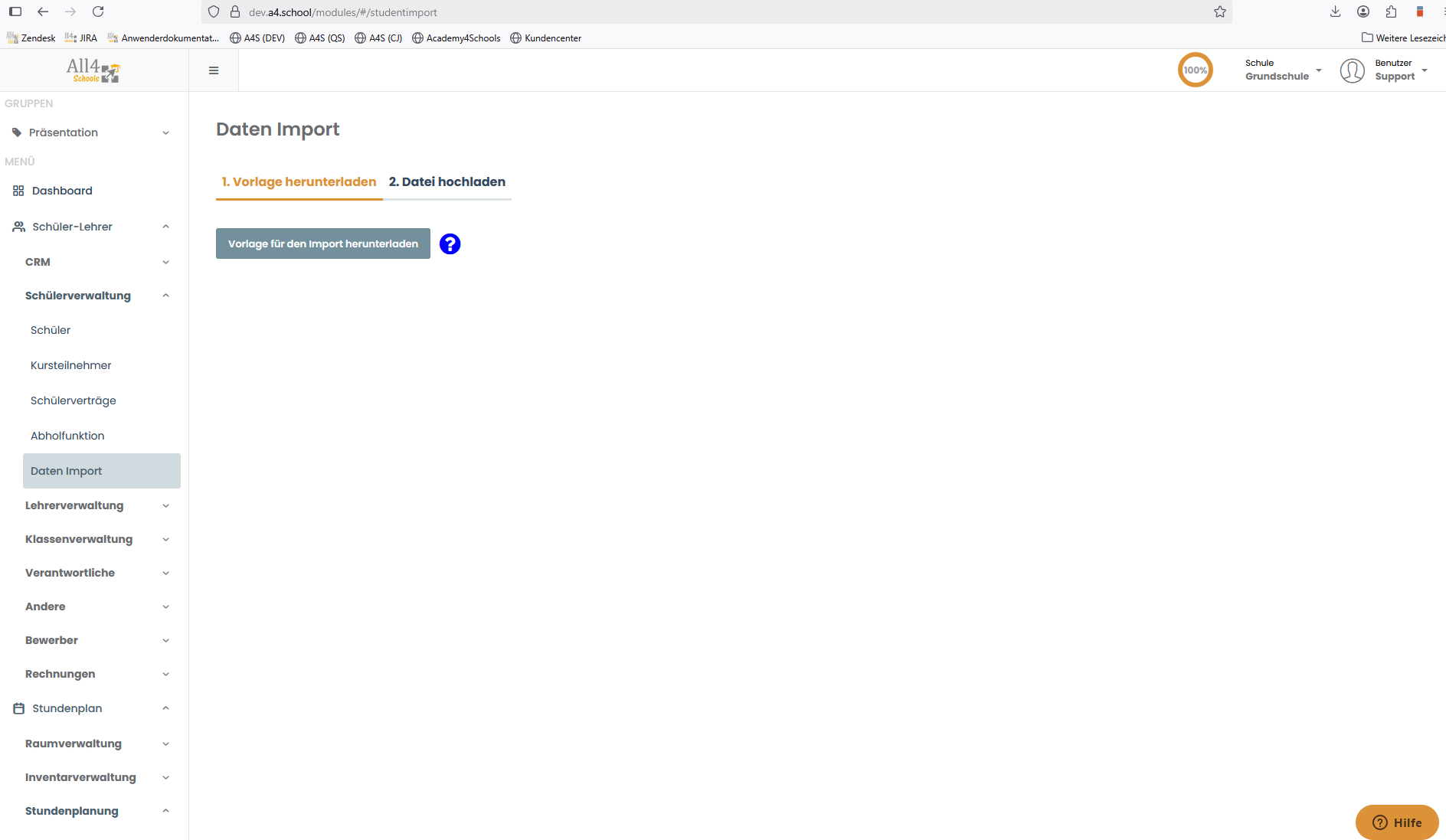1446x840 pixels.
Task: Collapse Schüler-Lehrer menu chevron
Action: point(165,227)
